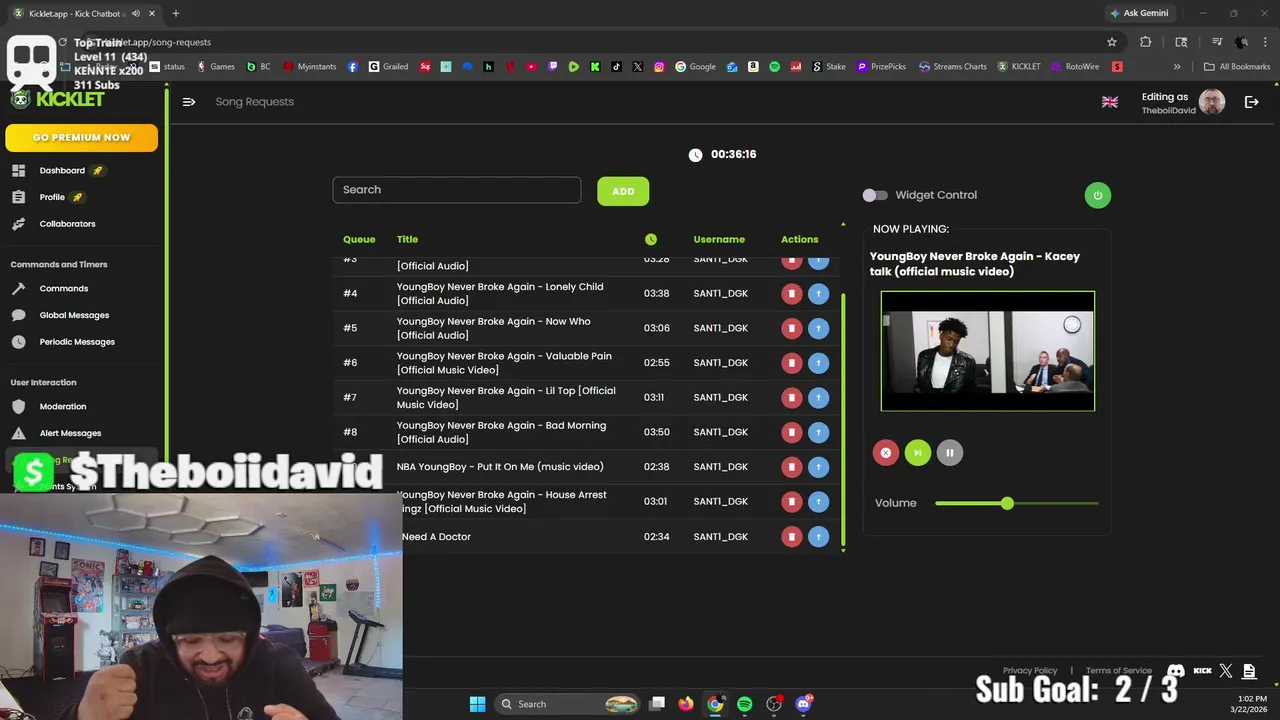
Task: Click GO PREMIUM NOW button
Action: point(81,137)
